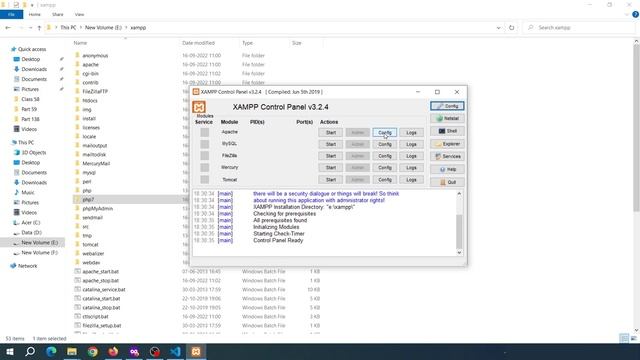Toggle the Apache service checkbox

(x=204, y=132)
